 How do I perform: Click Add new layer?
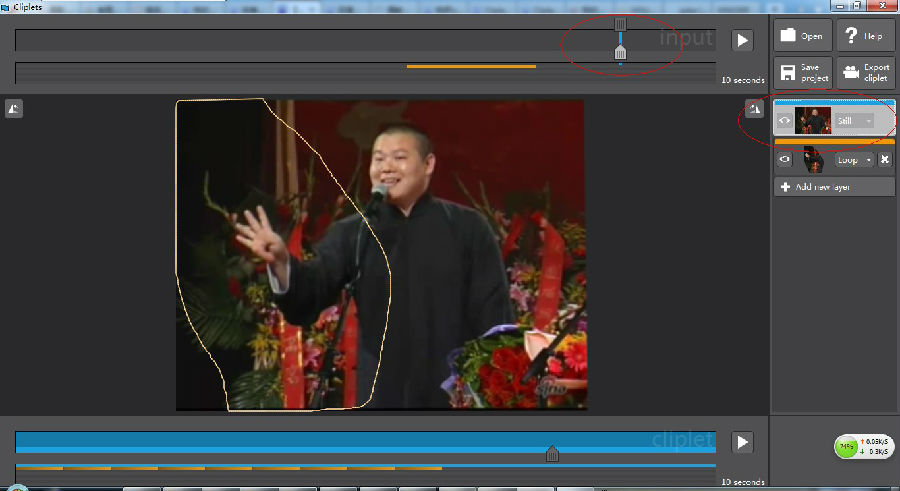click(834, 187)
